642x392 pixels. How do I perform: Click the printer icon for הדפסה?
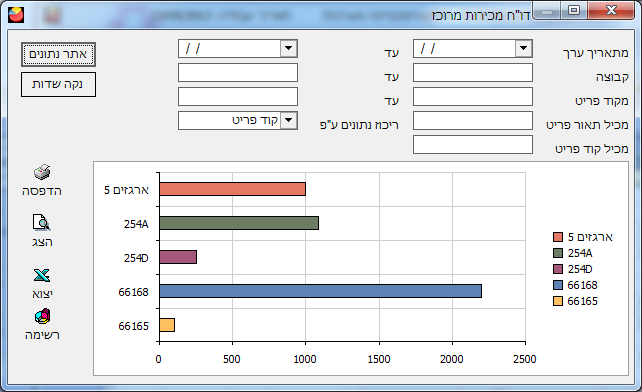[42, 172]
